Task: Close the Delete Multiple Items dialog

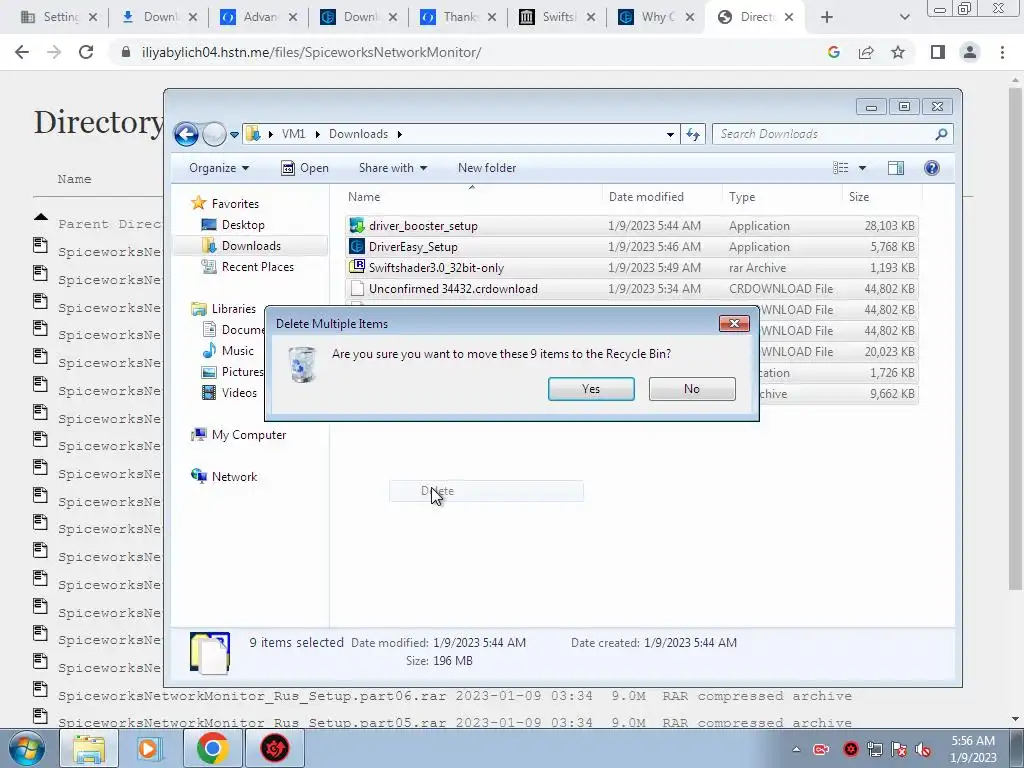Action: tap(734, 323)
